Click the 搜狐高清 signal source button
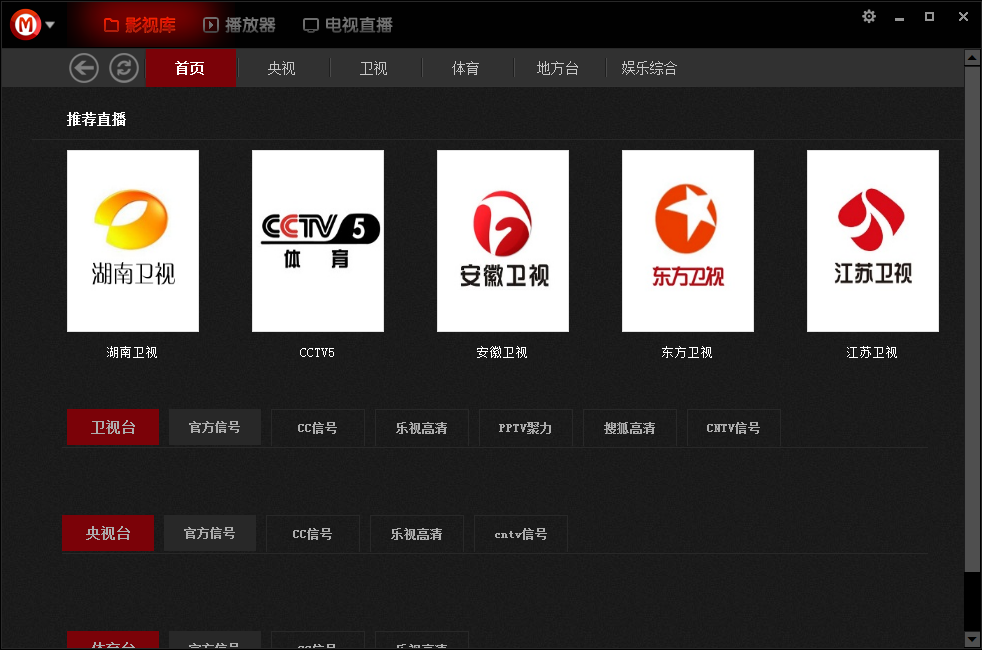 coord(629,427)
